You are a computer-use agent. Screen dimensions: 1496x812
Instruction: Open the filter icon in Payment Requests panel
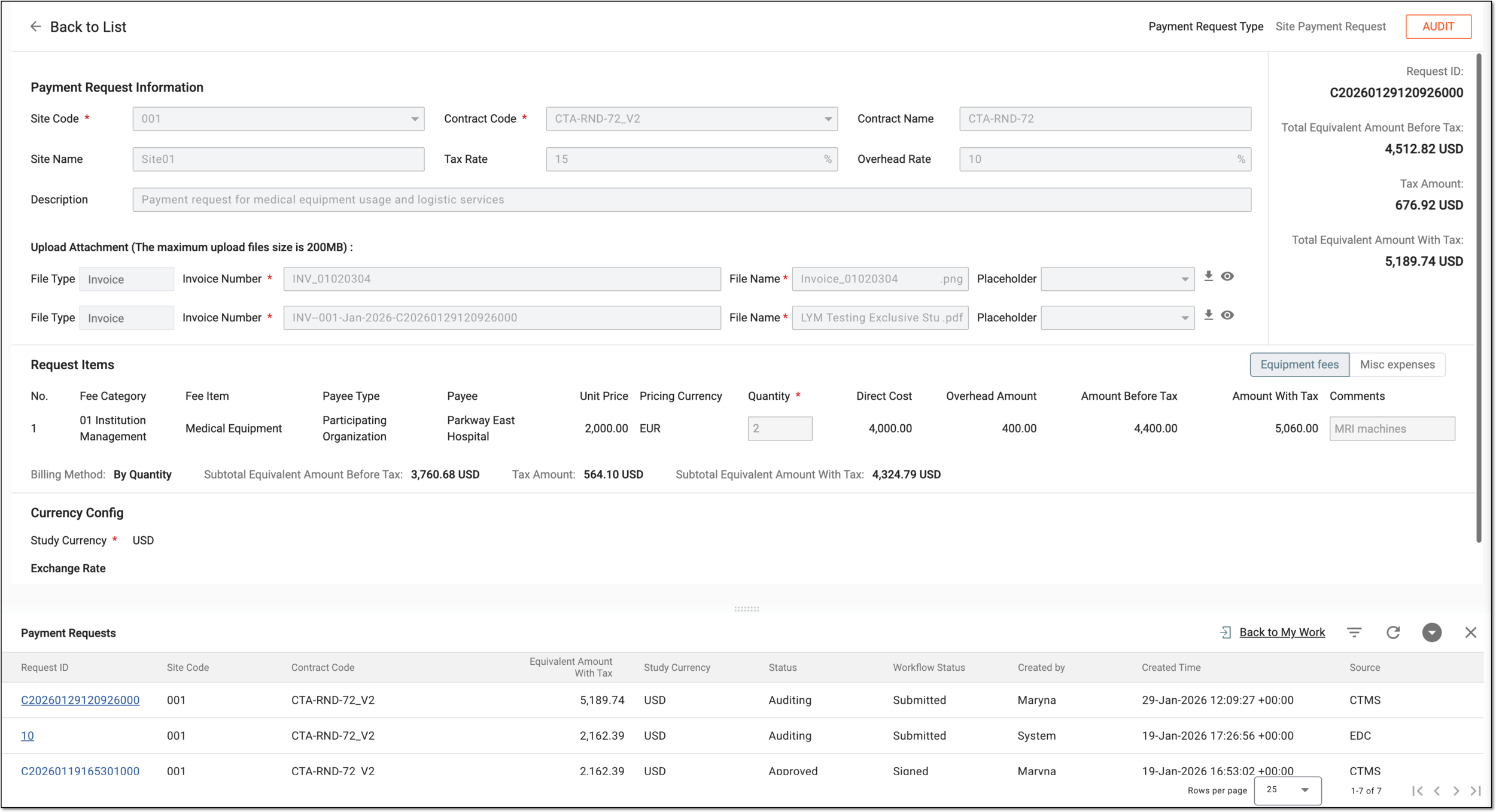[x=1354, y=632]
